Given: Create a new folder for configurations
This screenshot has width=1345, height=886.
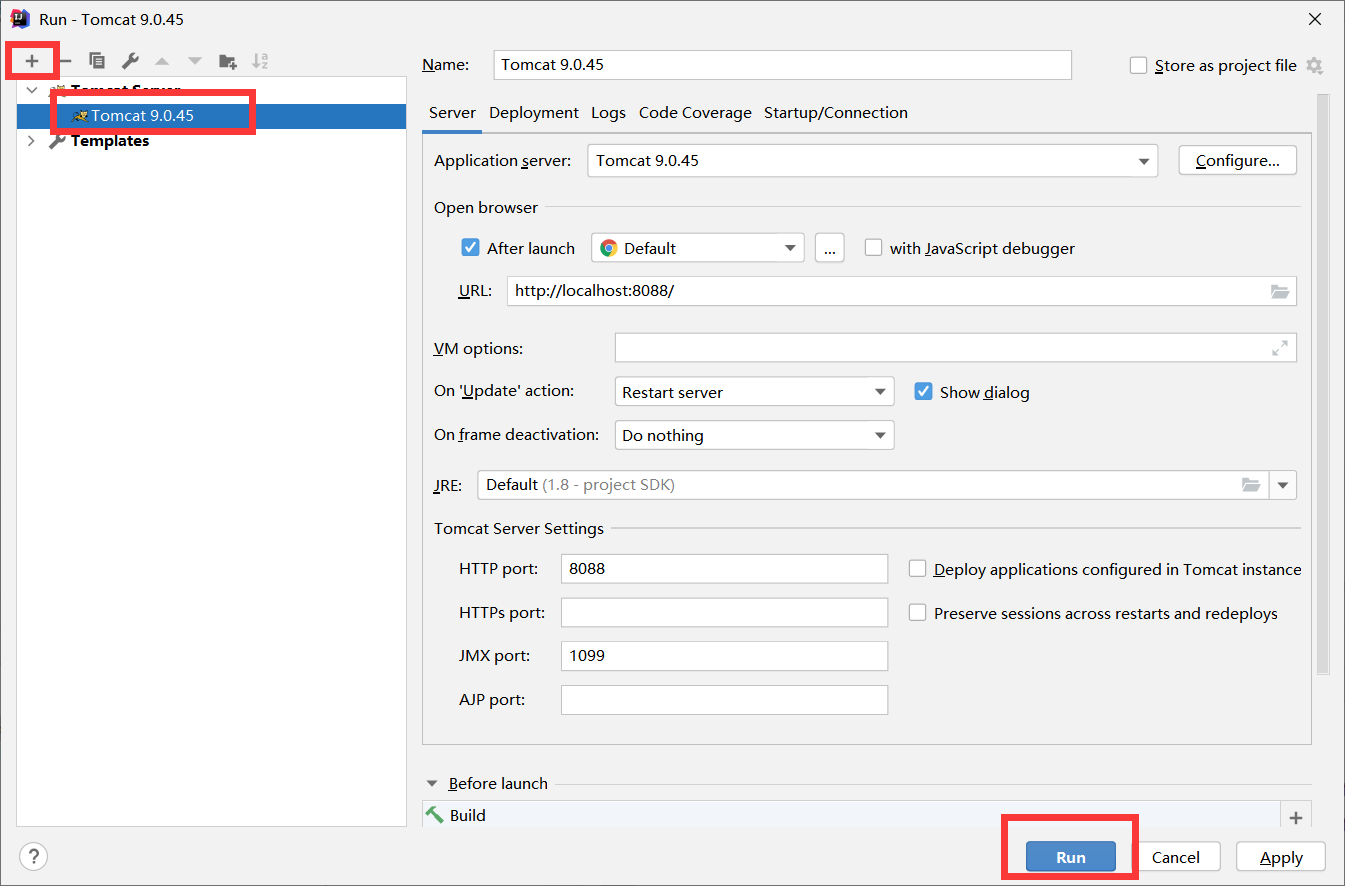Looking at the screenshot, I should [x=228, y=61].
